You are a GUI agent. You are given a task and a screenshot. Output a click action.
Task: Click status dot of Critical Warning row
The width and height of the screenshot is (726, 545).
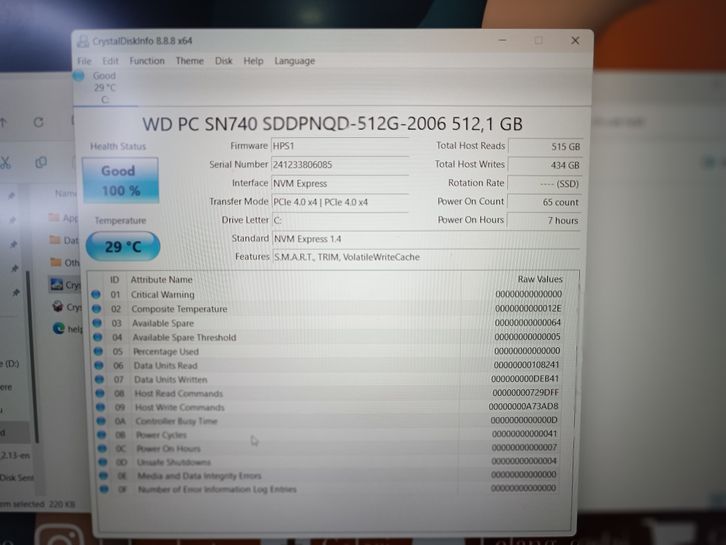click(x=96, y=294)
